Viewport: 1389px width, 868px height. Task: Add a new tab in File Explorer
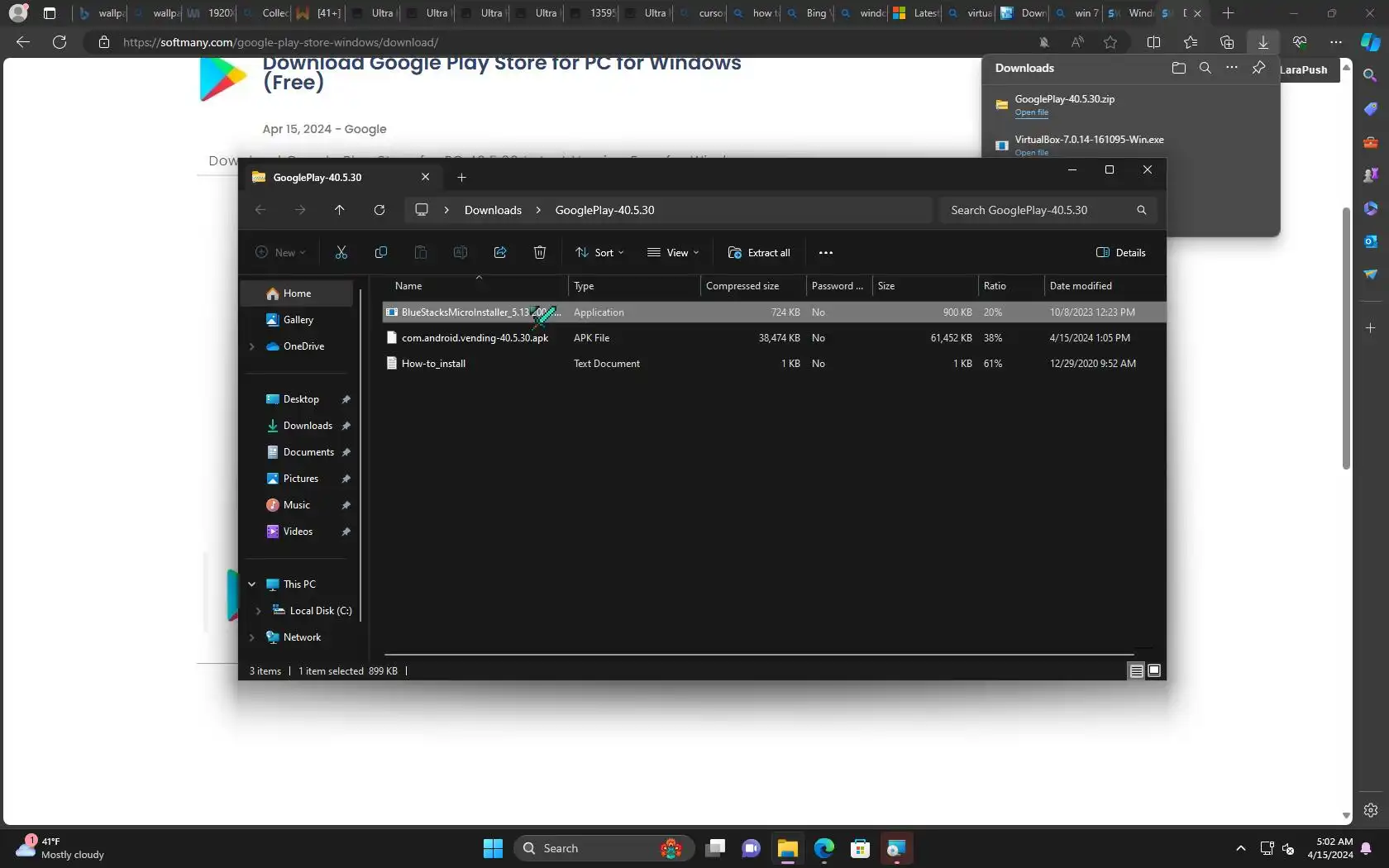[462, 177]
